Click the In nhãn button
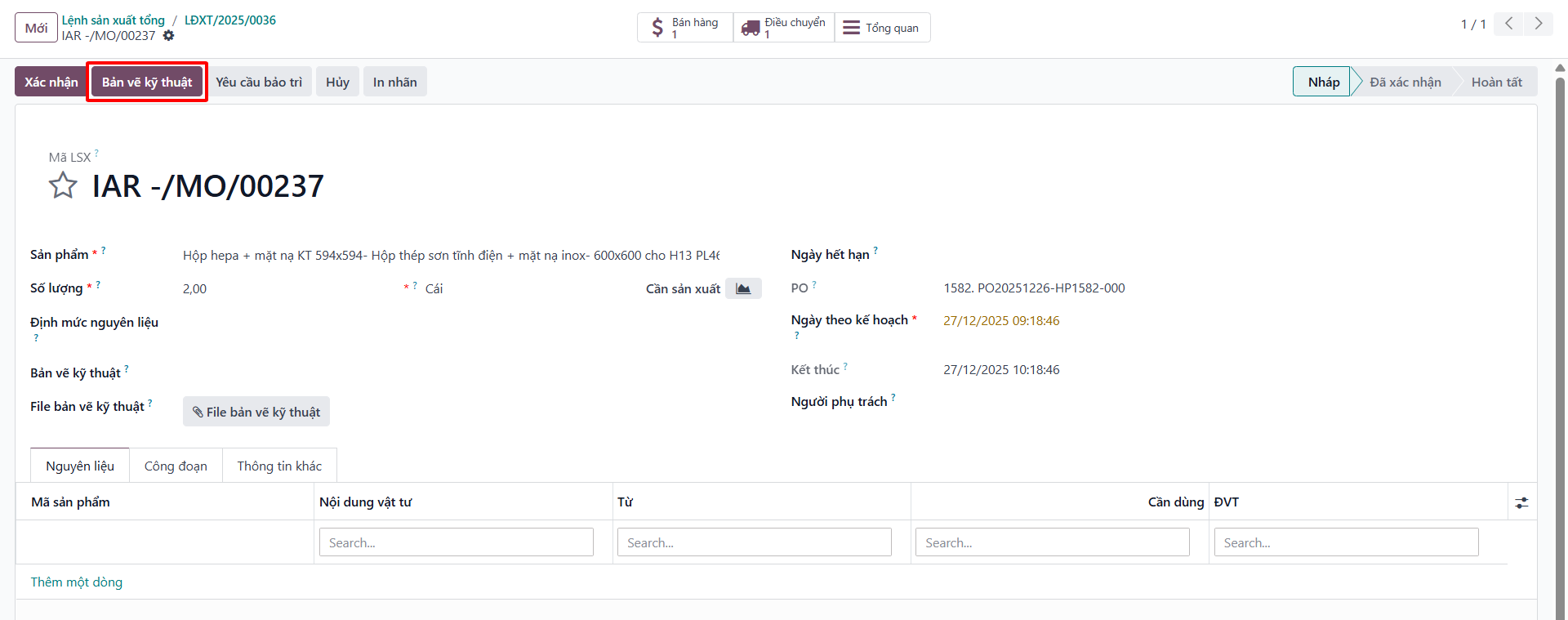1568x620 pixels. click(x=395, y=82)
